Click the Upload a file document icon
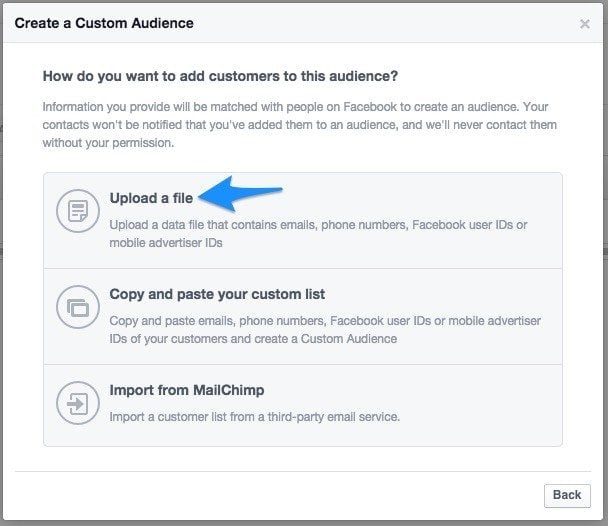 pyautogui.click(x=78, y=211)
